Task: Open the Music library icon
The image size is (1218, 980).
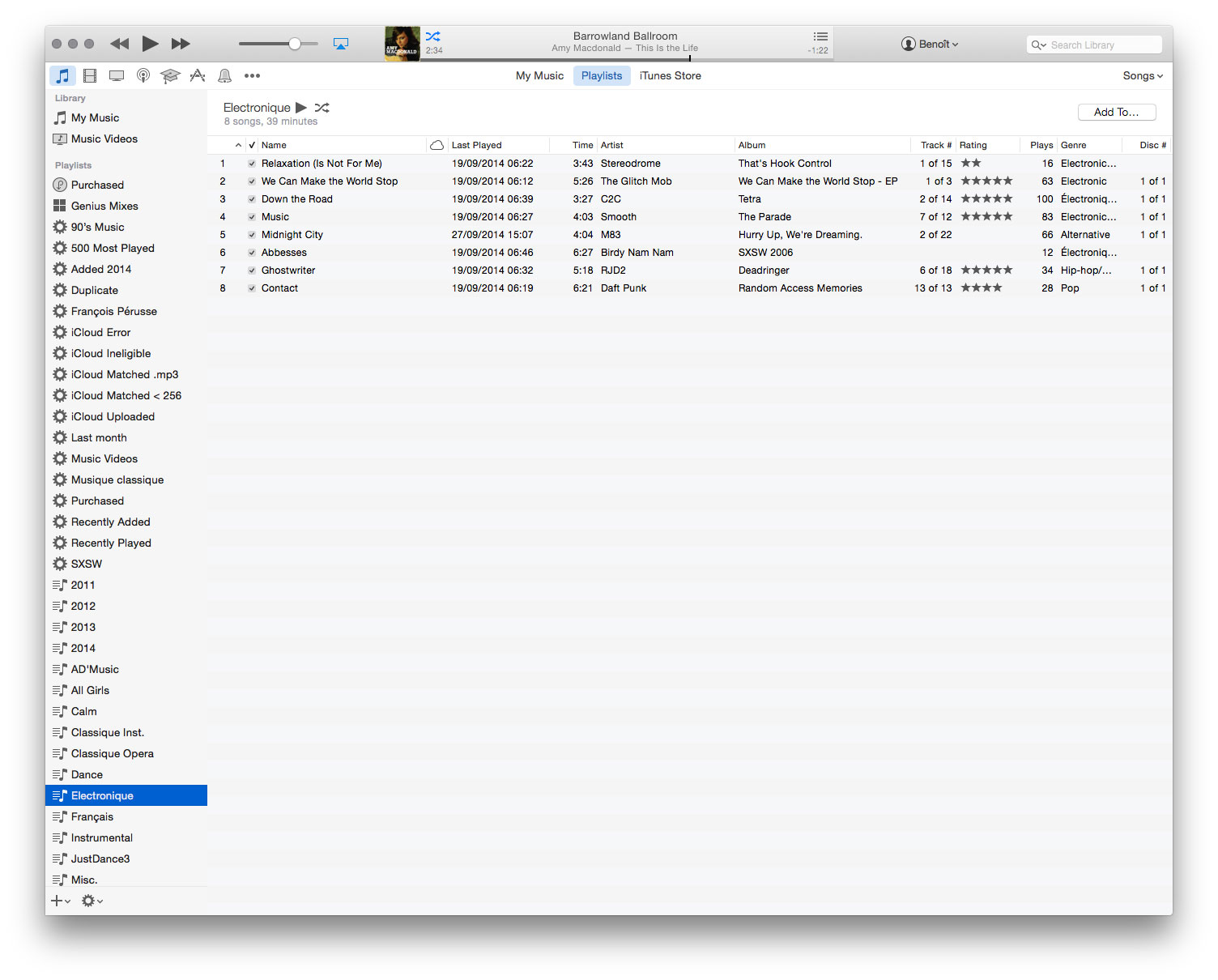Action: 62,75
